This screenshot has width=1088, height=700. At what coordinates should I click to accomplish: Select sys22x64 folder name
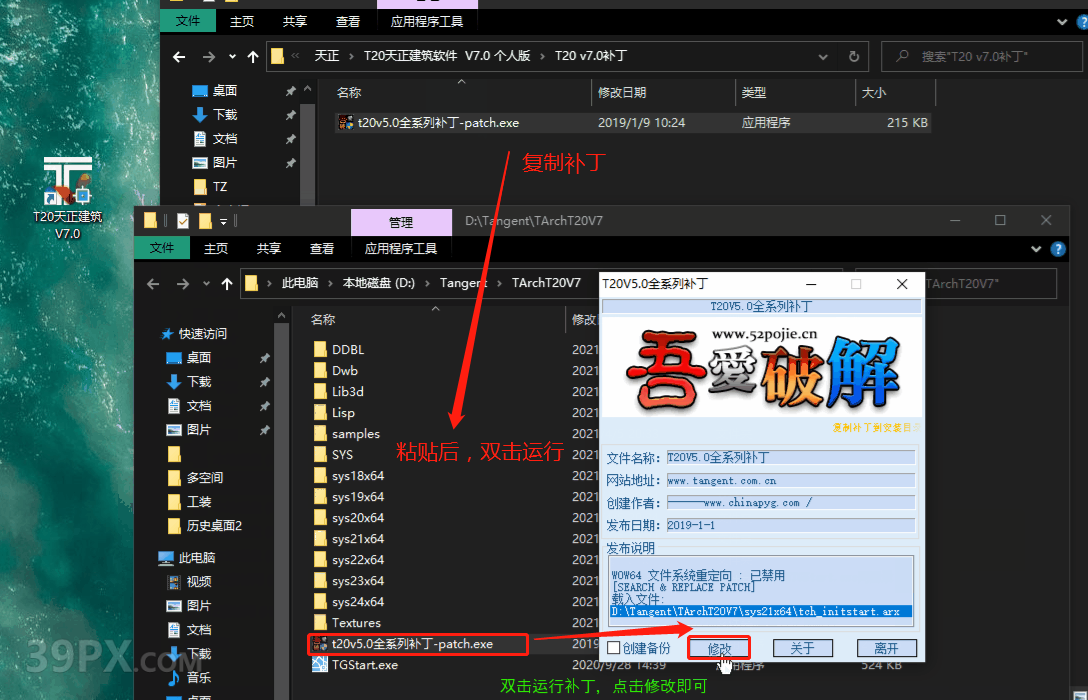tap(358, 560)
